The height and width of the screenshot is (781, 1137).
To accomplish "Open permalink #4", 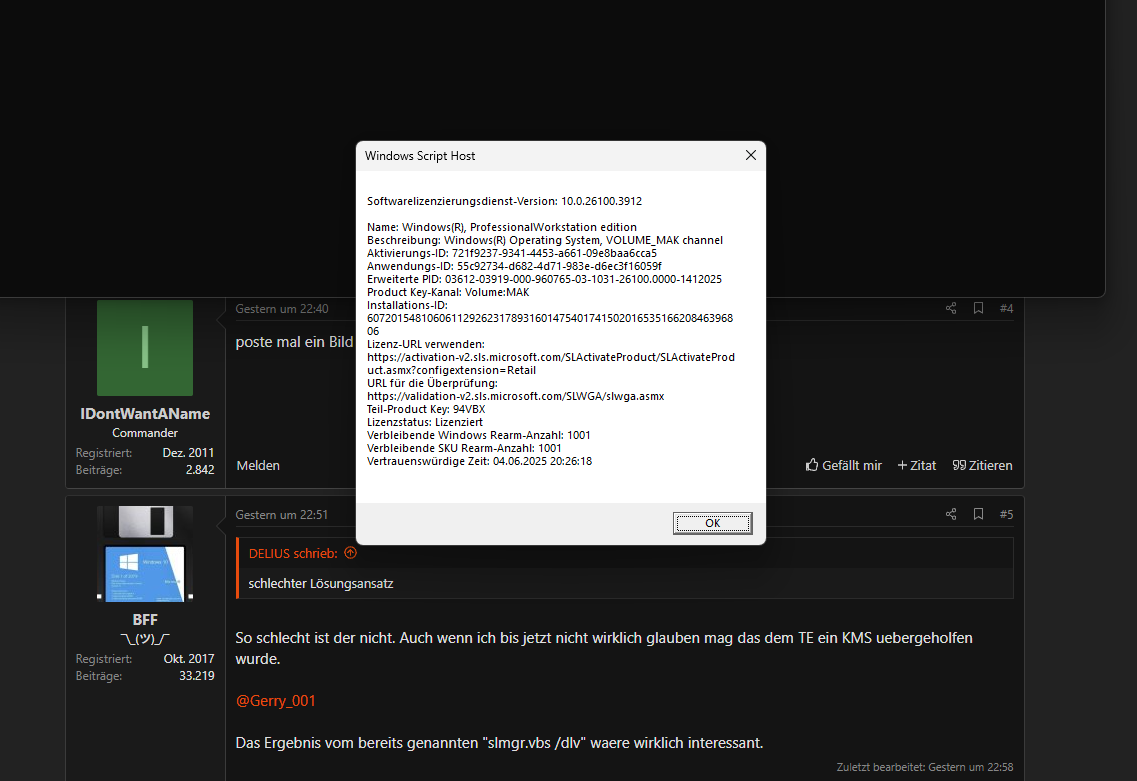I will (1006, 308).
